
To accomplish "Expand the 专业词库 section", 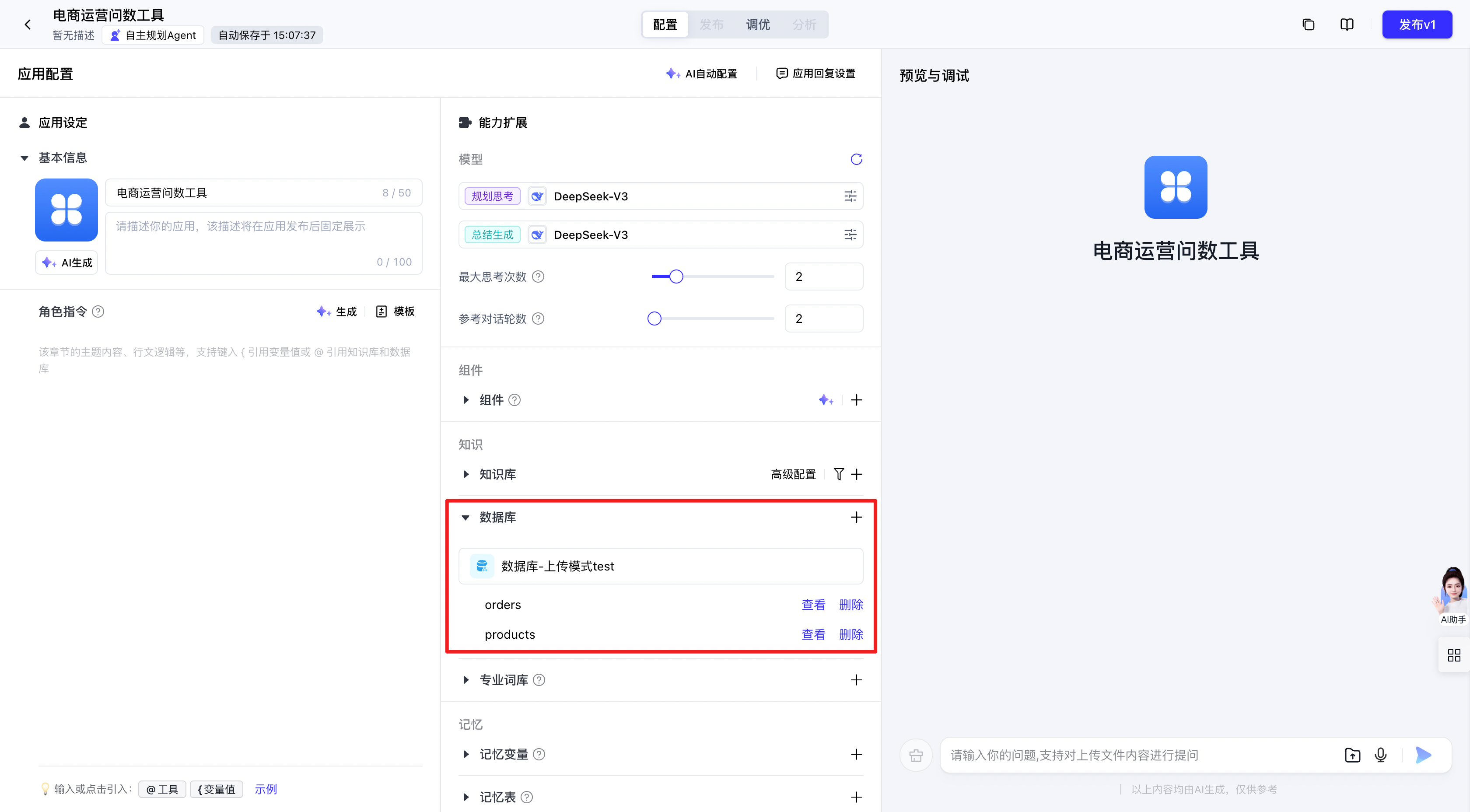I will click(x=466, y=679).
